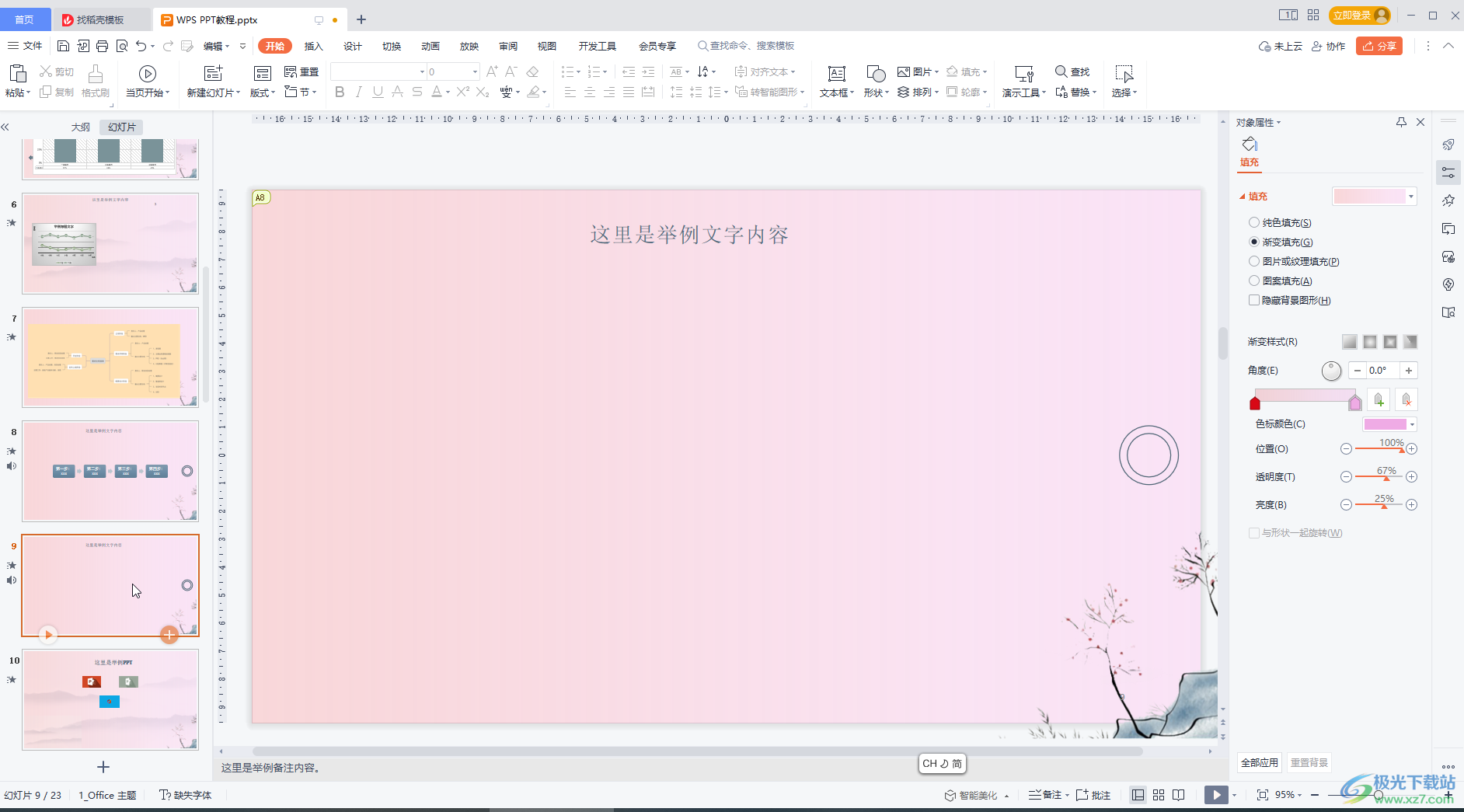Check Hide Background Graphics checkbox
Image resolution: width=1464 pixels, height=812 pixels.
coord(1253,300)
